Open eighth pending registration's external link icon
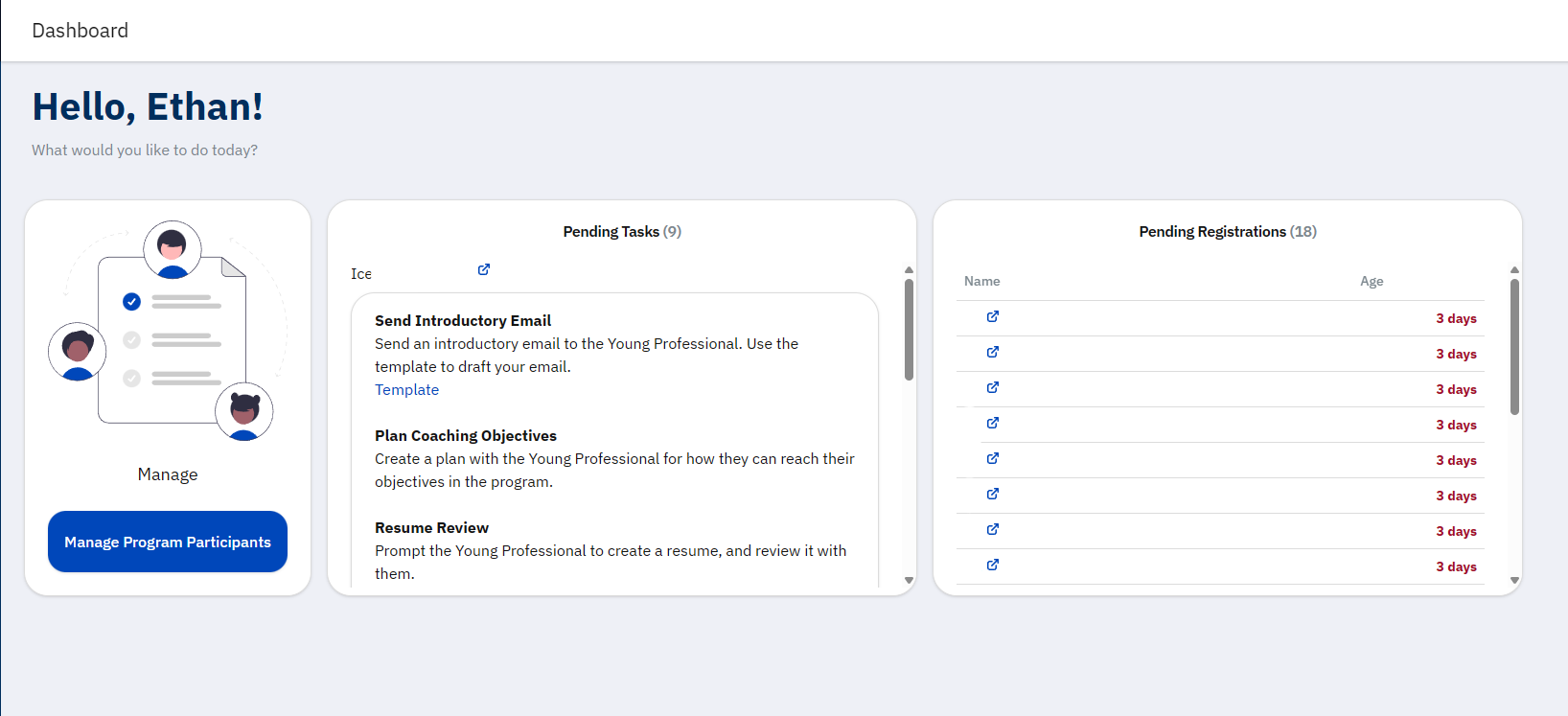The height and width of the screenshot is (716, 1568). 993,565
